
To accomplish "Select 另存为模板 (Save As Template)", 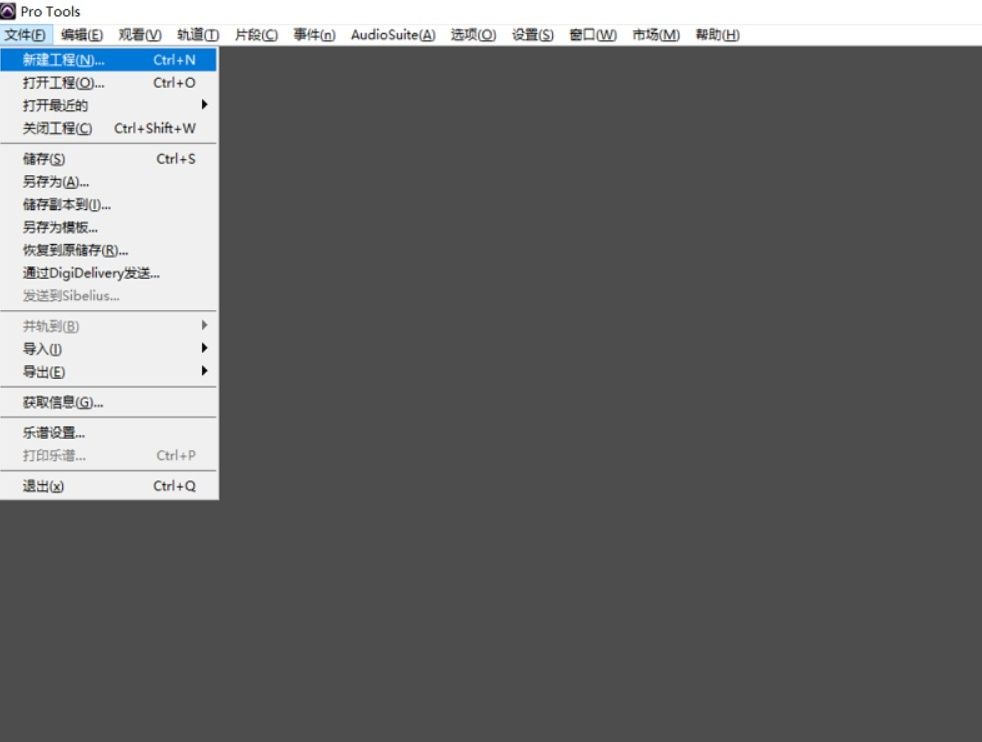I will [60, 227].
